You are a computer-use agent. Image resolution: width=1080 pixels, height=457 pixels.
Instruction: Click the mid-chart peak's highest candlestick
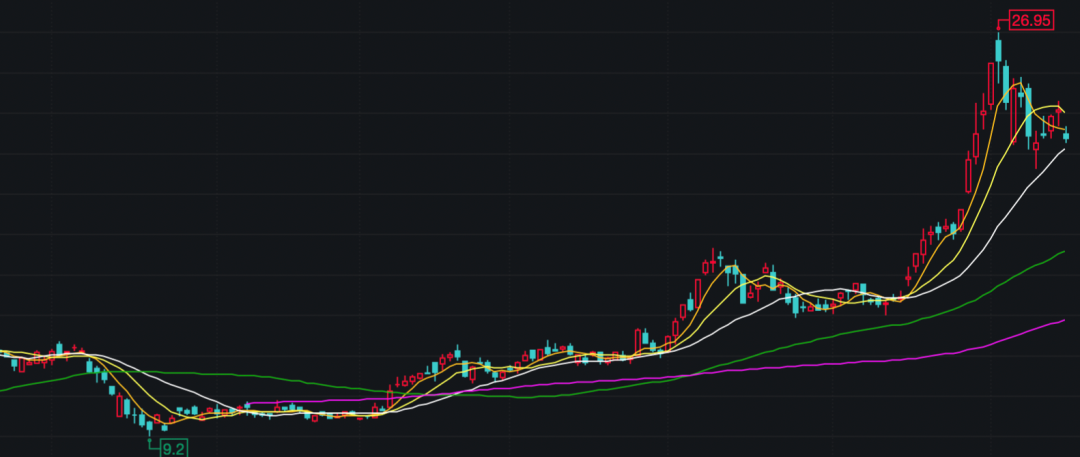coord(715,262)
